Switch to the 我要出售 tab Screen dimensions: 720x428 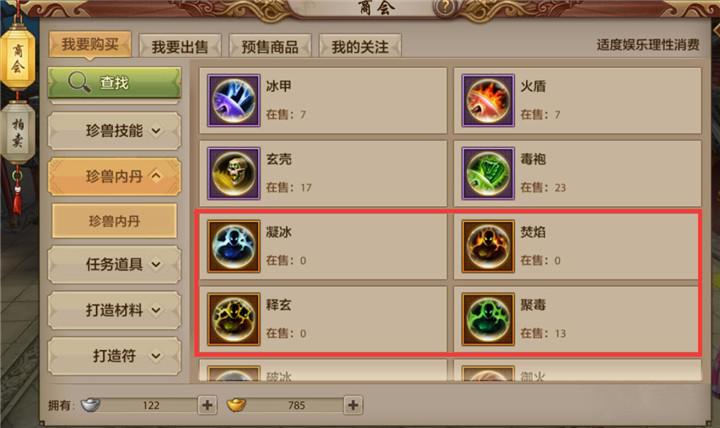[x=180, y=46]
